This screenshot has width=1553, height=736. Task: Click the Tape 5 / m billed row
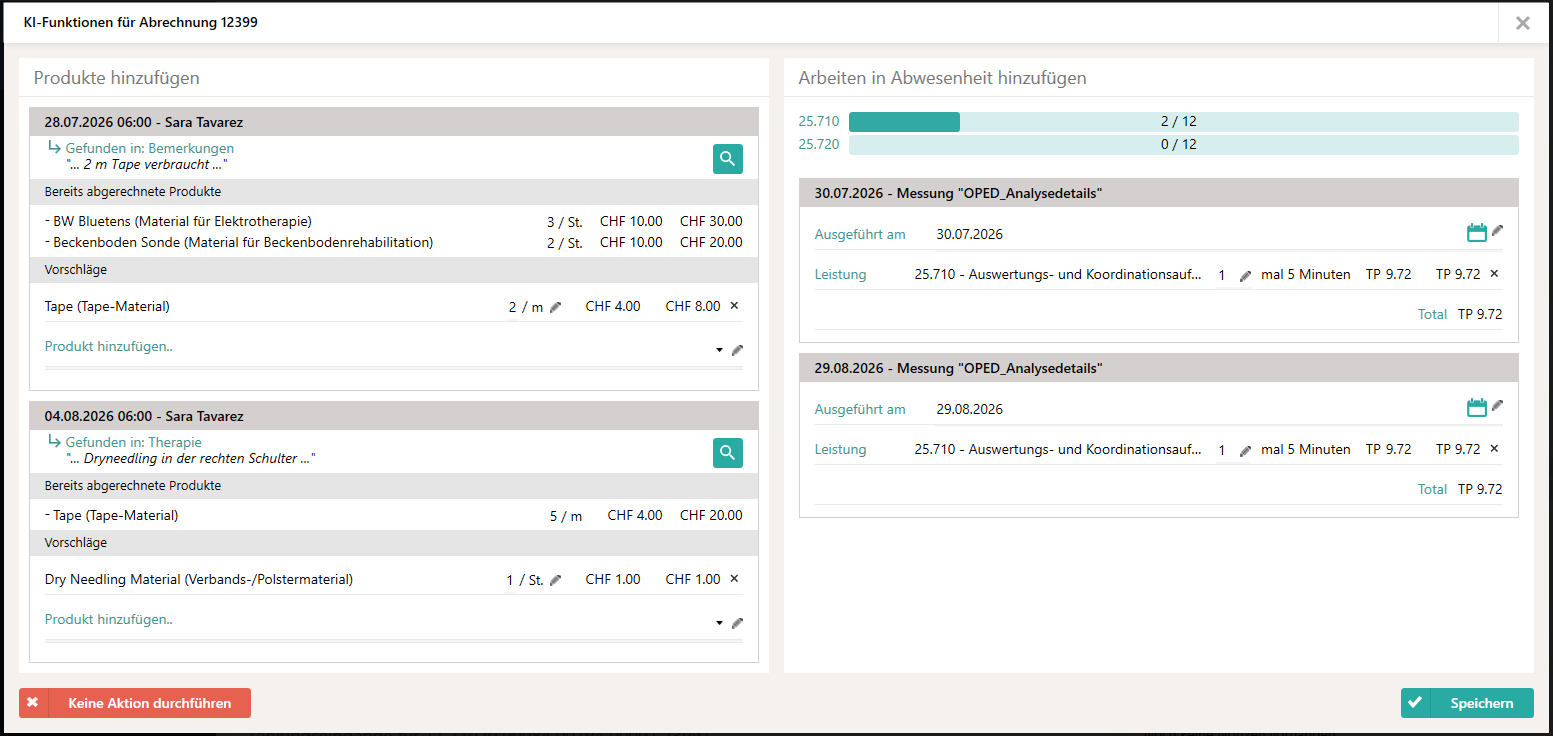(394, 515)
